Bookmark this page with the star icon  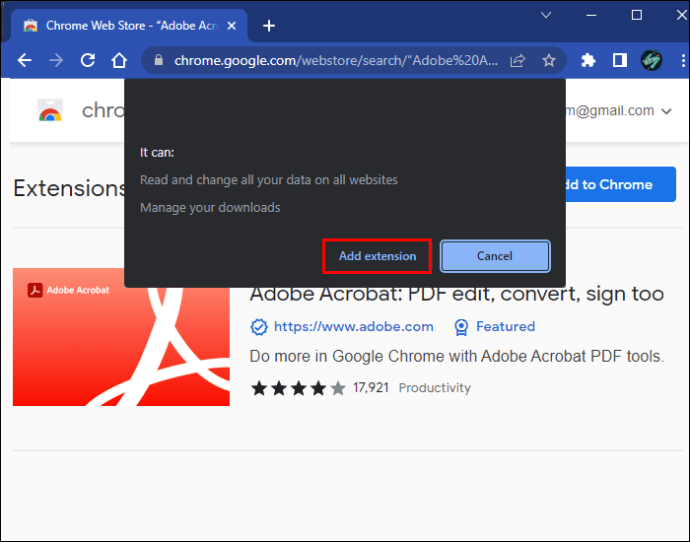[549, 60]
